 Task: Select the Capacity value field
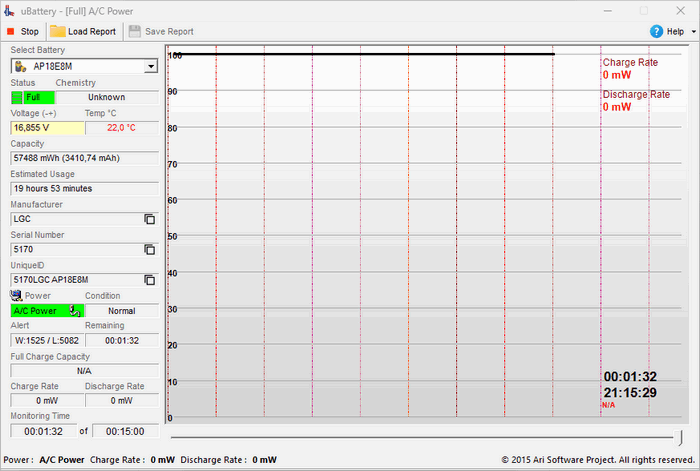84,158
